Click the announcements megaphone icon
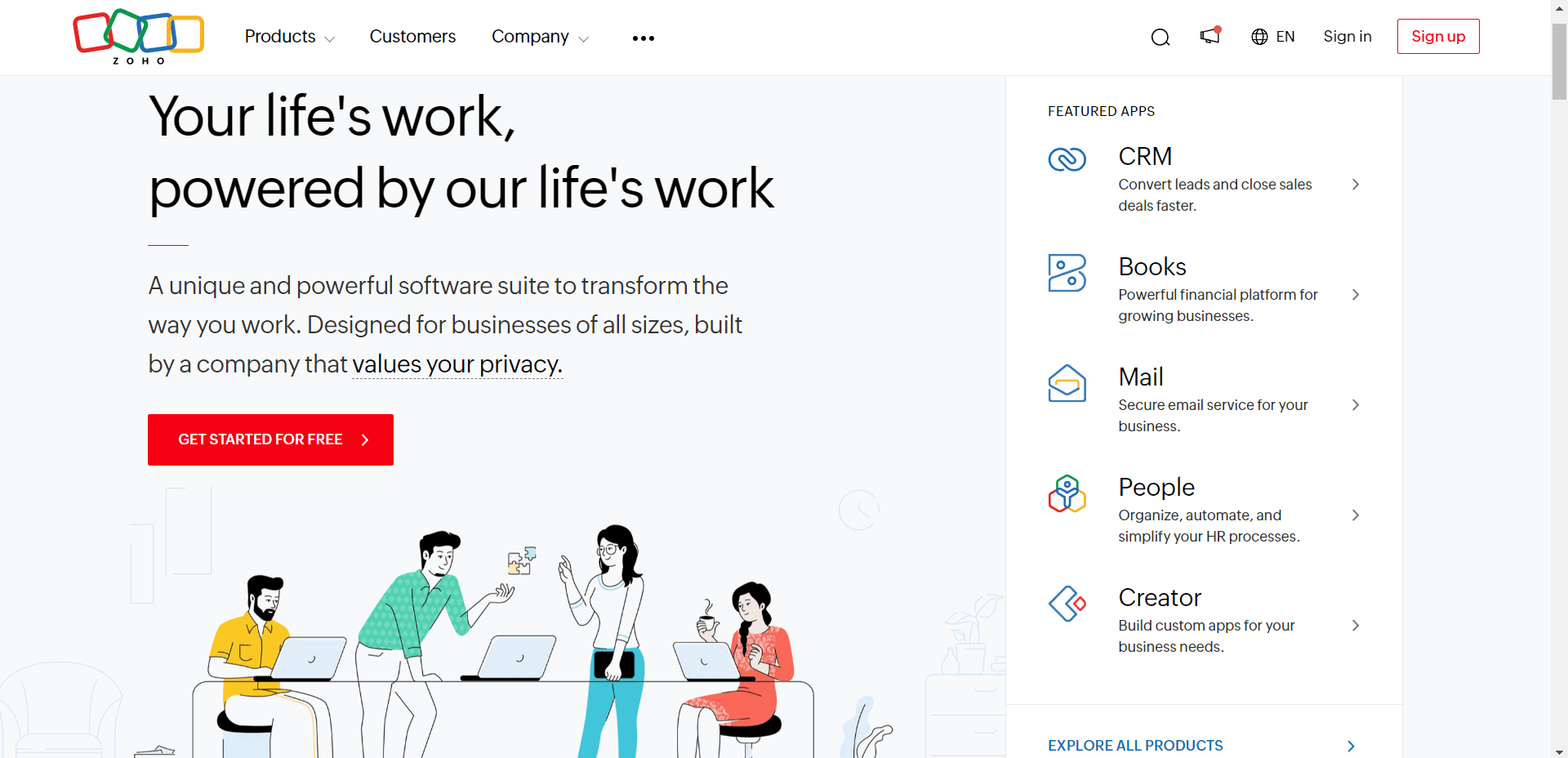This screenshot has height=758, width=1568. (1209, 37)
